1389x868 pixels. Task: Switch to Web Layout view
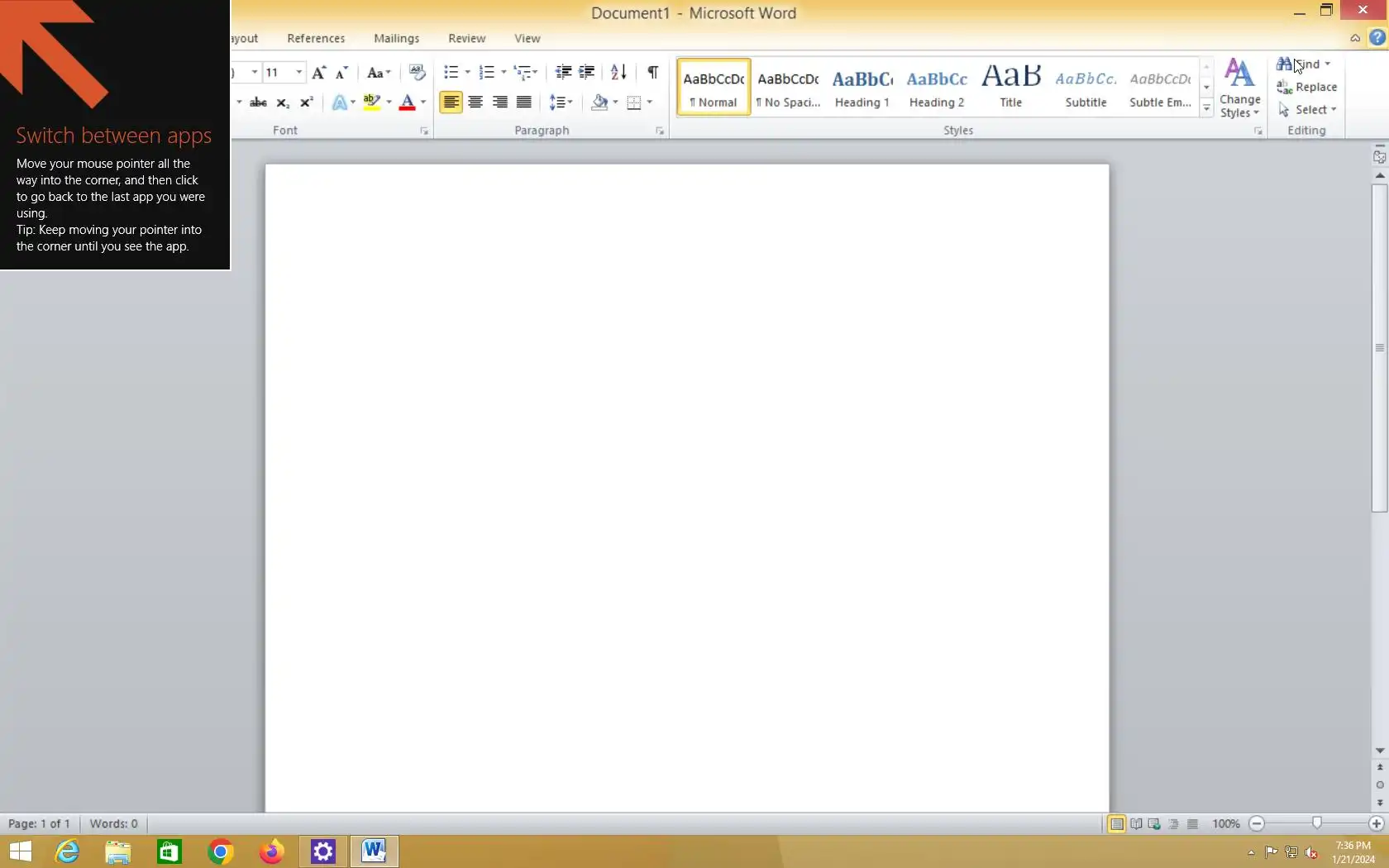click(1154, 824)
